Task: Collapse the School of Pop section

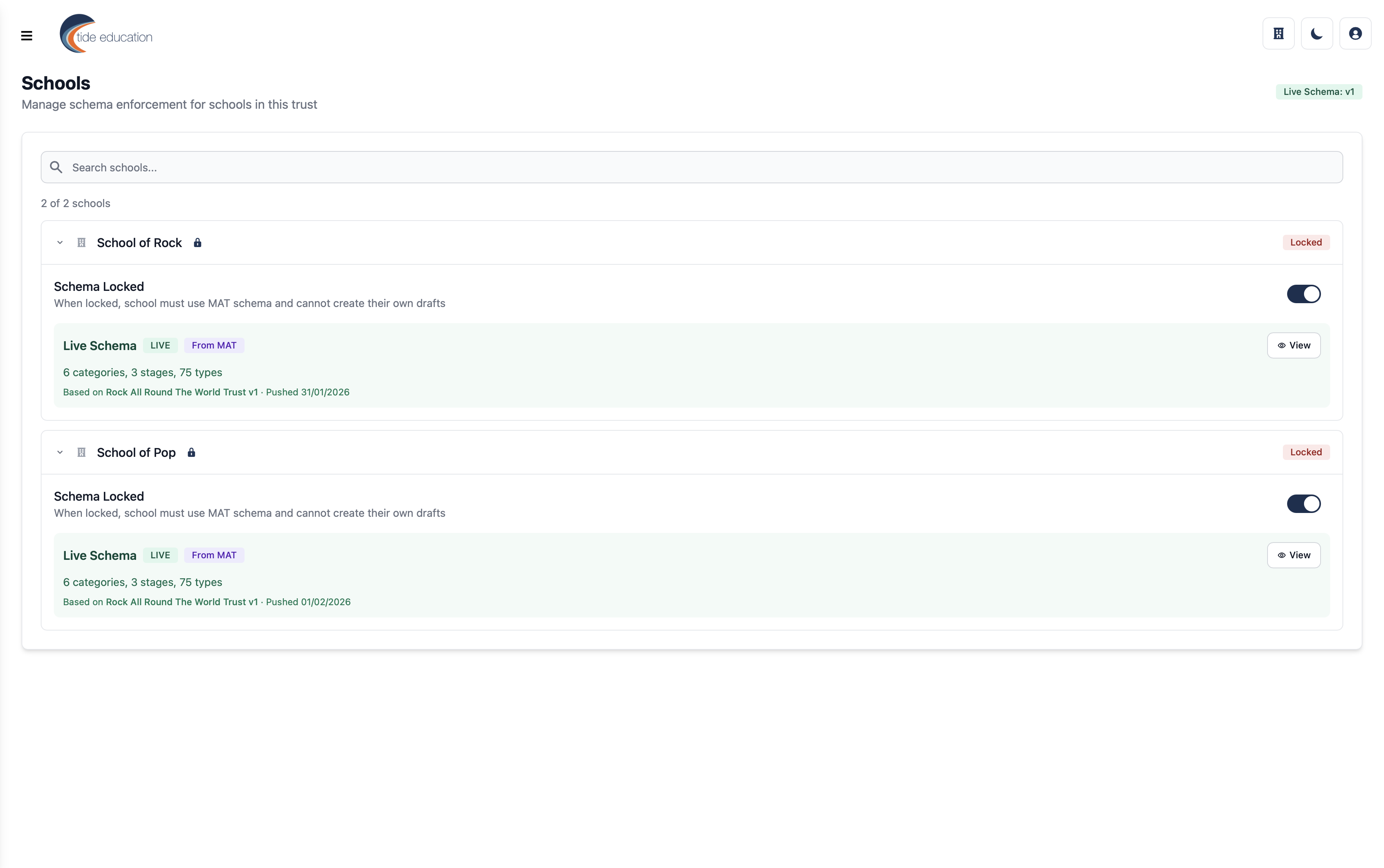Action: [60, 452]
